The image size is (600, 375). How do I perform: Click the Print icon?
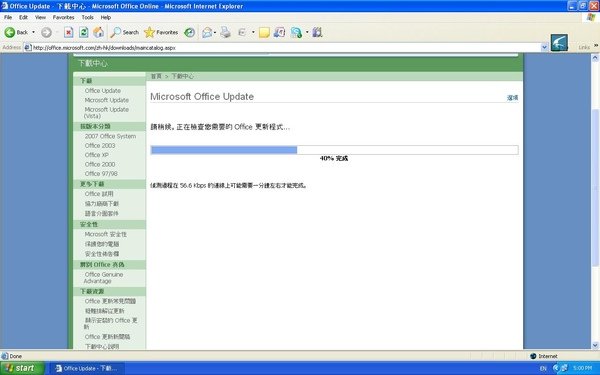click(x=225, y=33)
